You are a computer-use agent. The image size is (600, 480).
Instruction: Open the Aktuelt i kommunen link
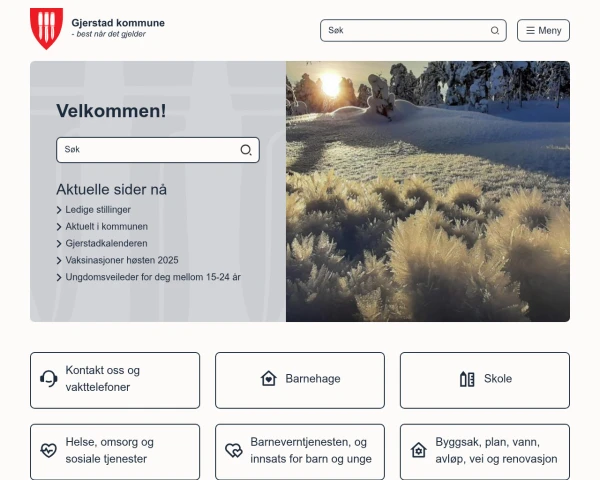(106, 227)
